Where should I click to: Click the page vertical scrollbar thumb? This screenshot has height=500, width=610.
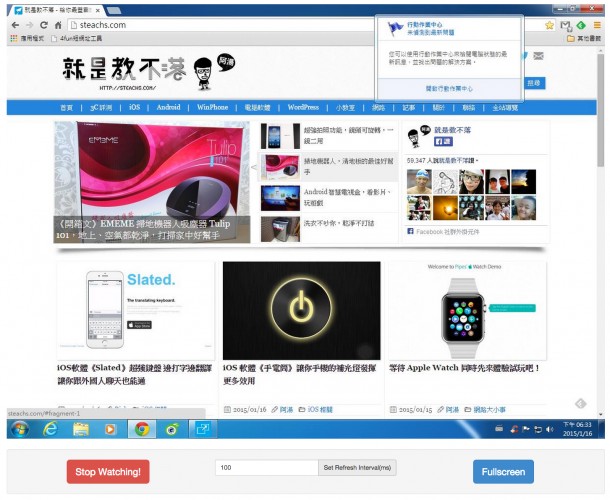coord(601,110)
